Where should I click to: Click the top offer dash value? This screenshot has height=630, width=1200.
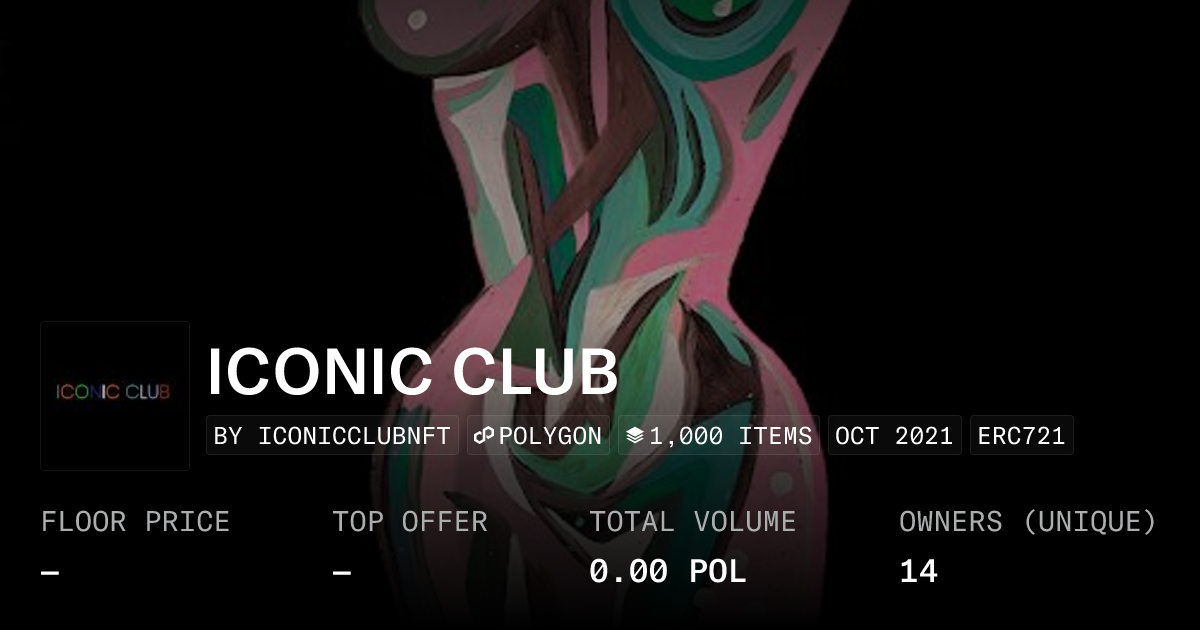pyautogui.click(x=342, y=573)
